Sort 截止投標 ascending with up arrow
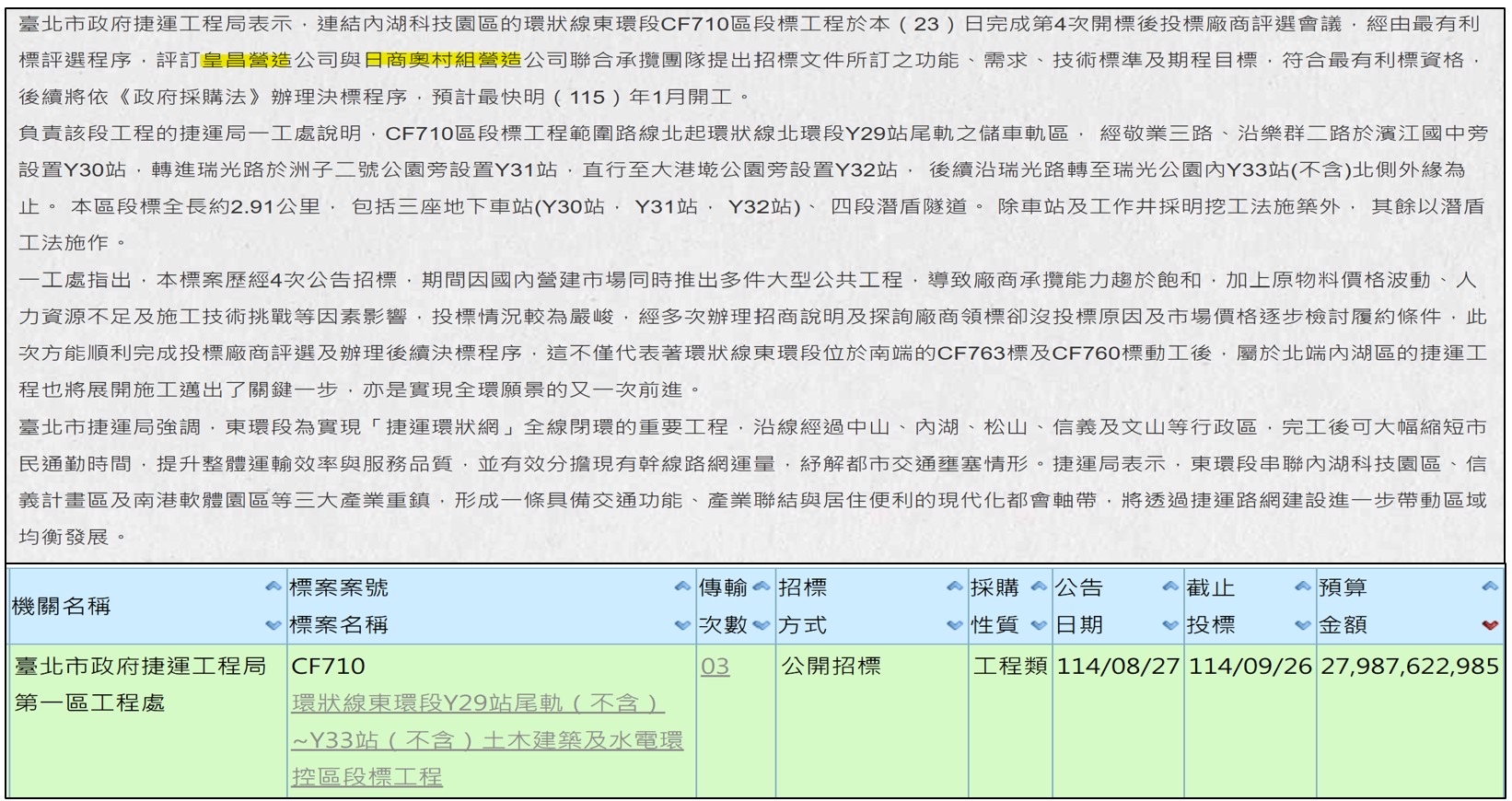1512x801 pixels. pos(1302,586)
